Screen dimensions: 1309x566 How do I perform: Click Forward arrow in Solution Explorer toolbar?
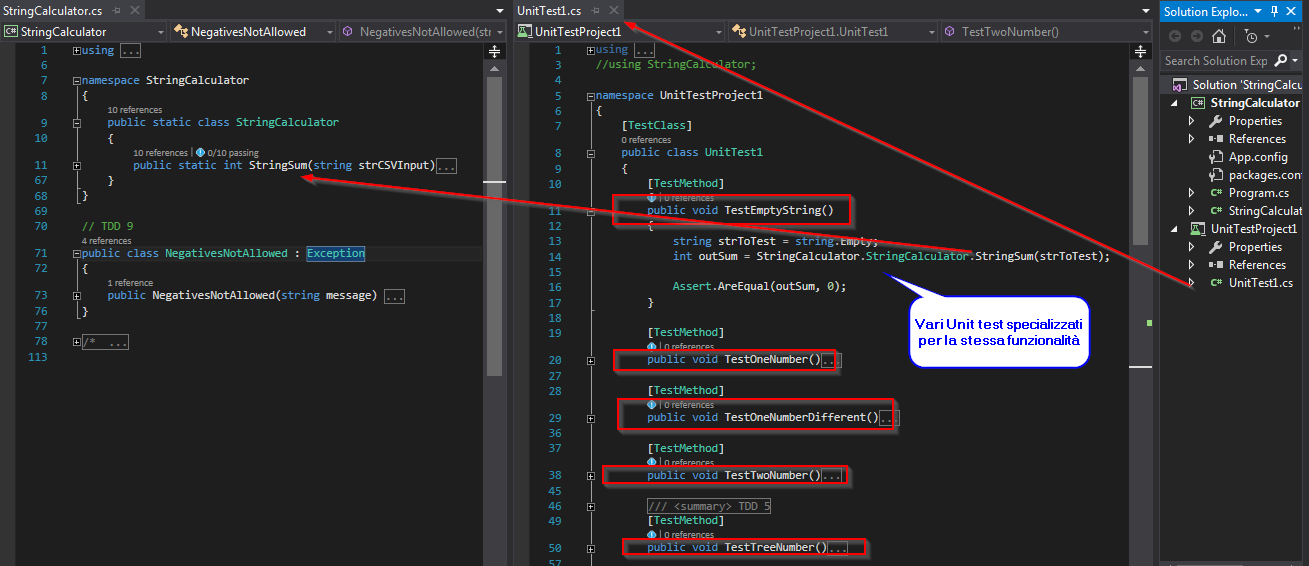(1196, 36)
